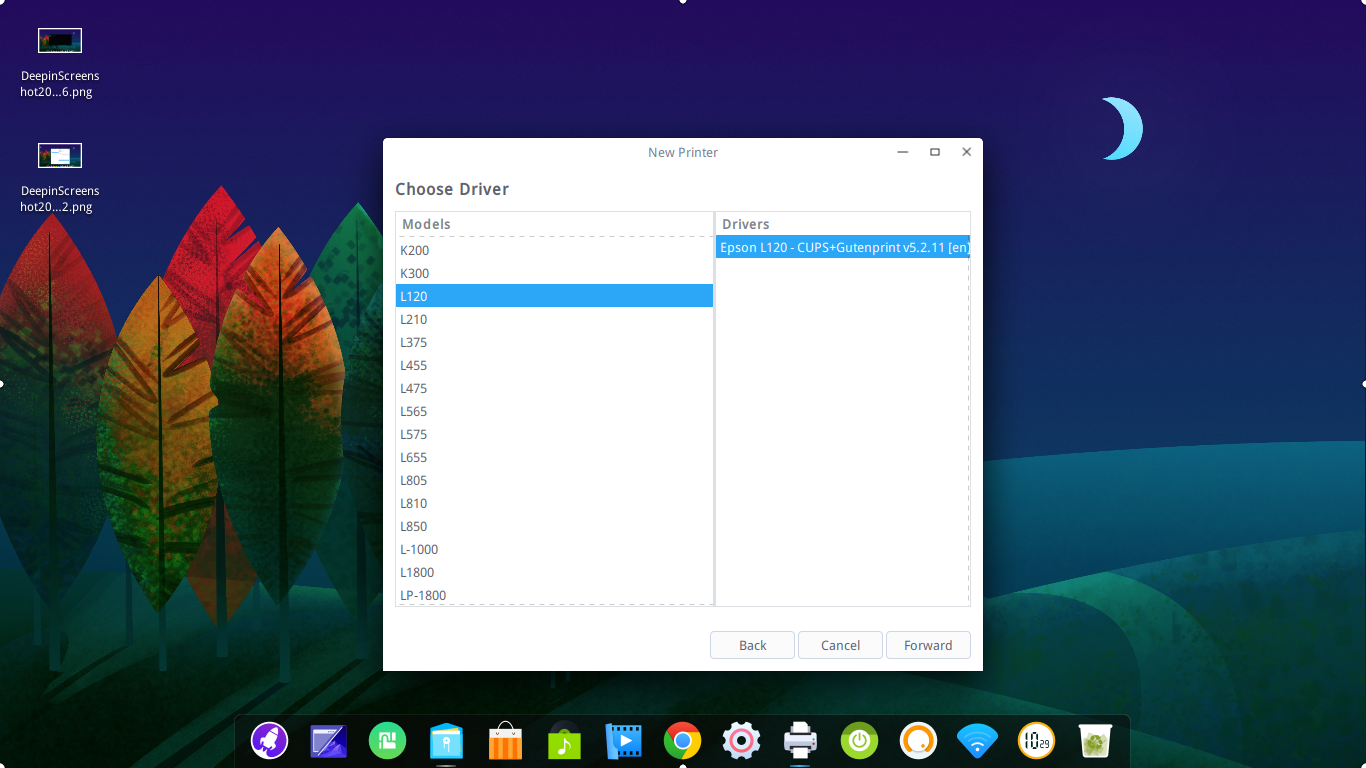This screenshot has height=768, width=1366.
Task: Open the Trash from the dock
Action: [x=1095, y=741]
